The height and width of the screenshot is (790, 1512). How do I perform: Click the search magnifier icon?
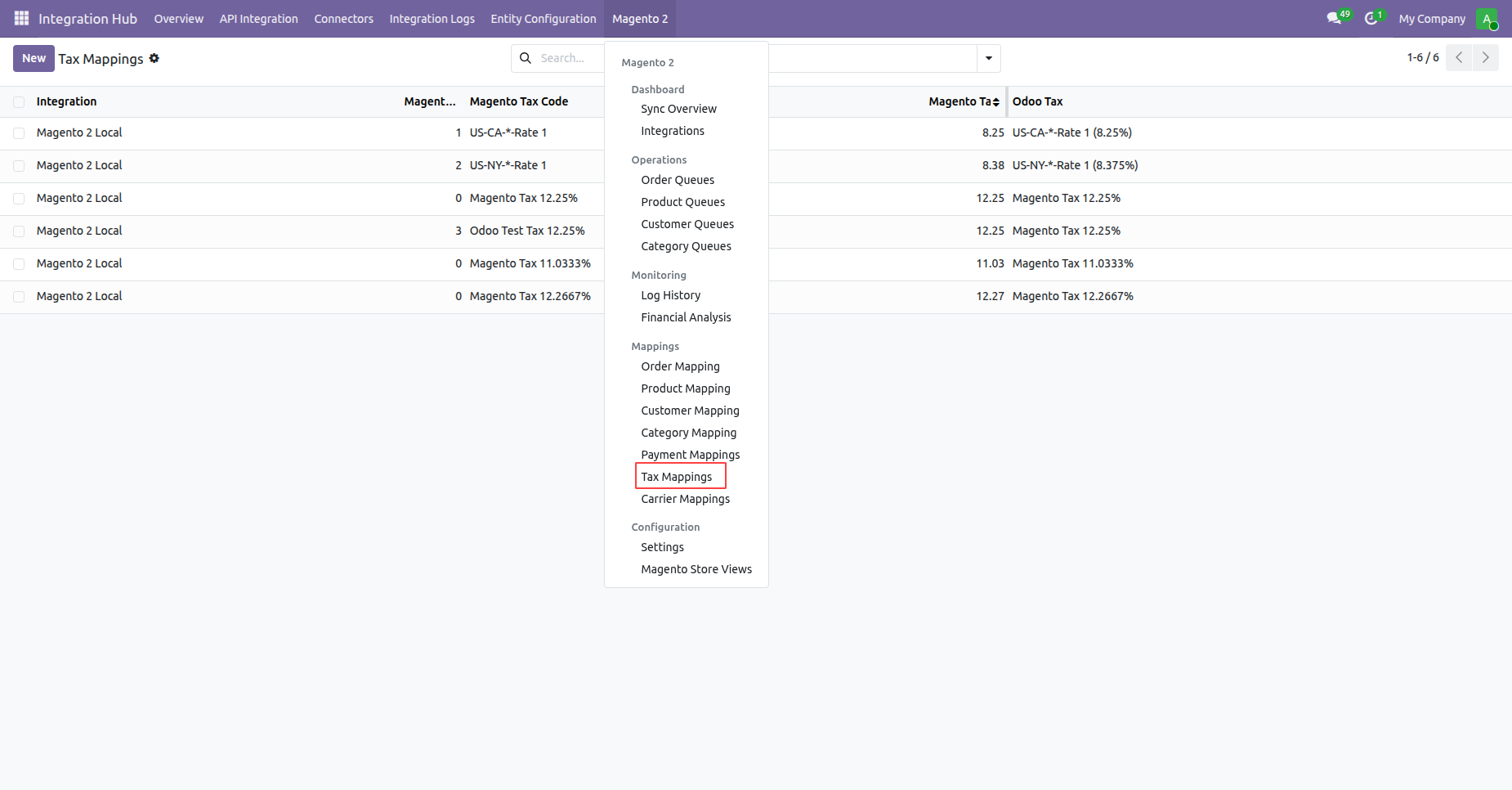pyautogui.click(x=526, y=58)
